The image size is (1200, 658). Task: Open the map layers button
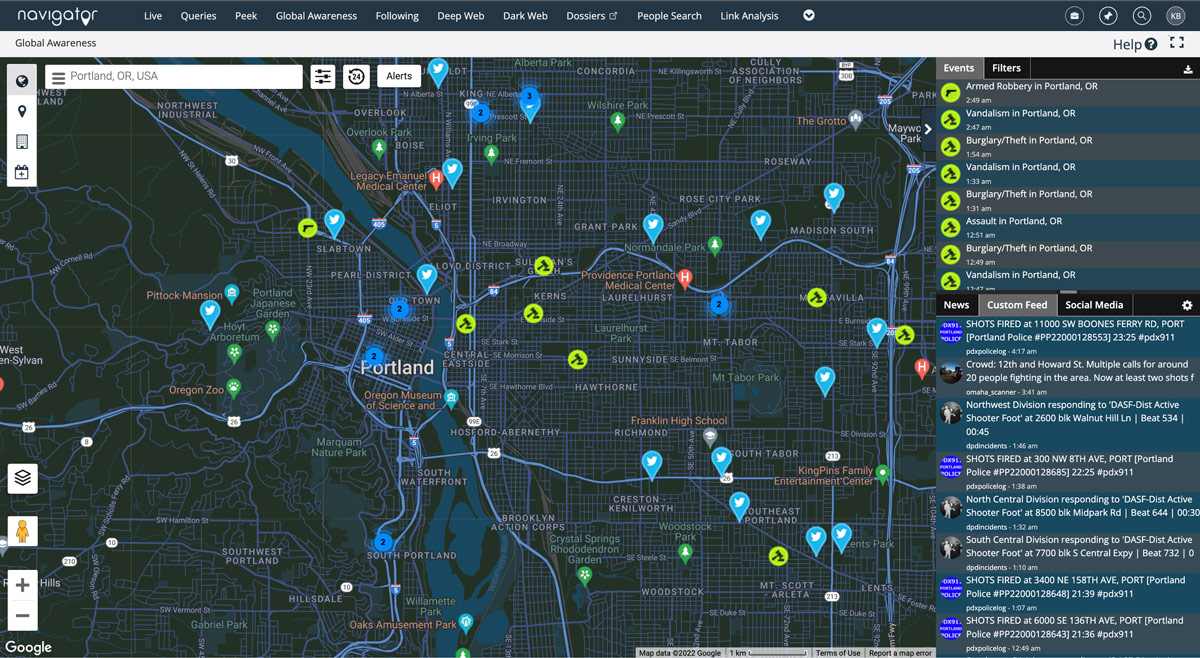point(23,478)
